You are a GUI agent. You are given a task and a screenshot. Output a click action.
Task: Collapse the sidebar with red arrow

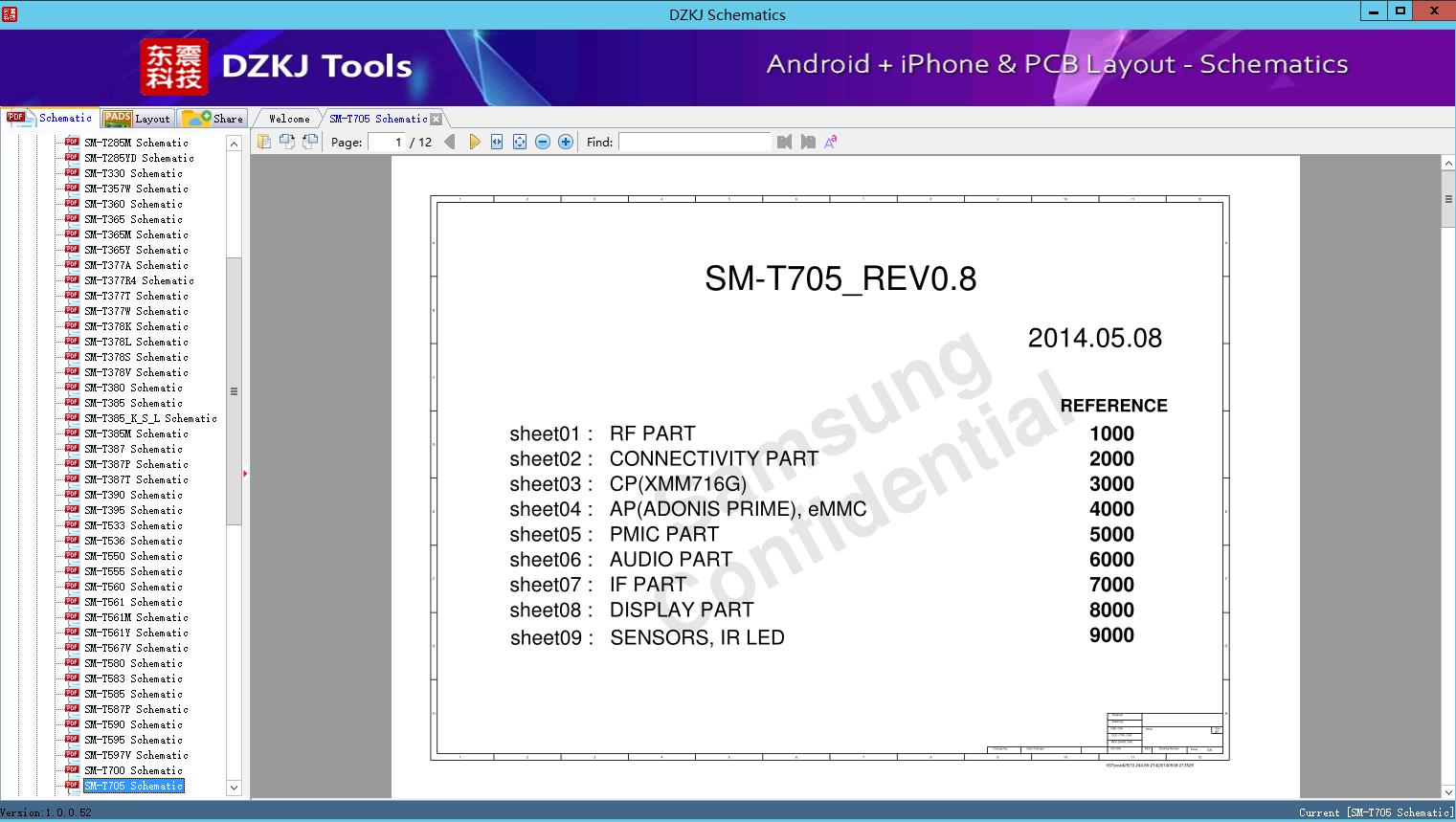click(245, 474)
